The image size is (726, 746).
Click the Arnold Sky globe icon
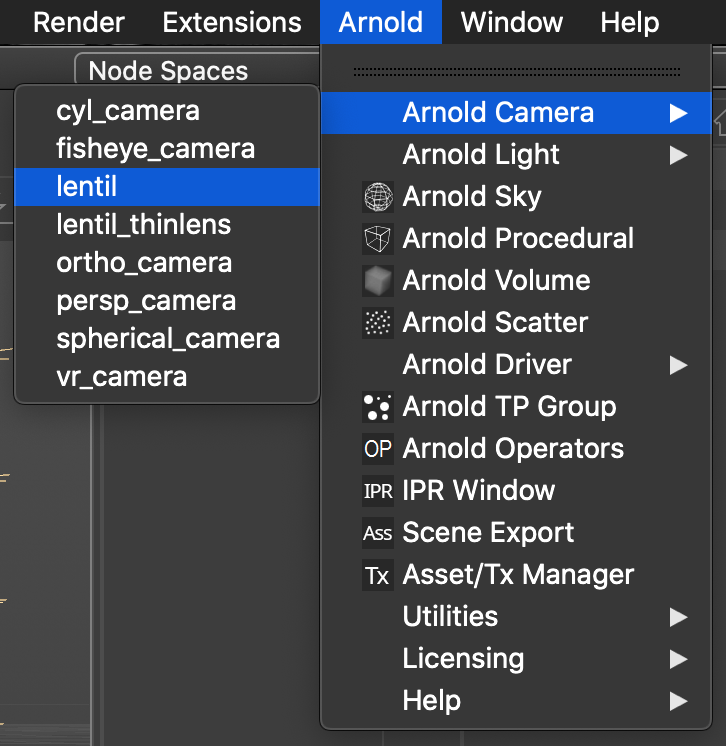tap(378, 196)
